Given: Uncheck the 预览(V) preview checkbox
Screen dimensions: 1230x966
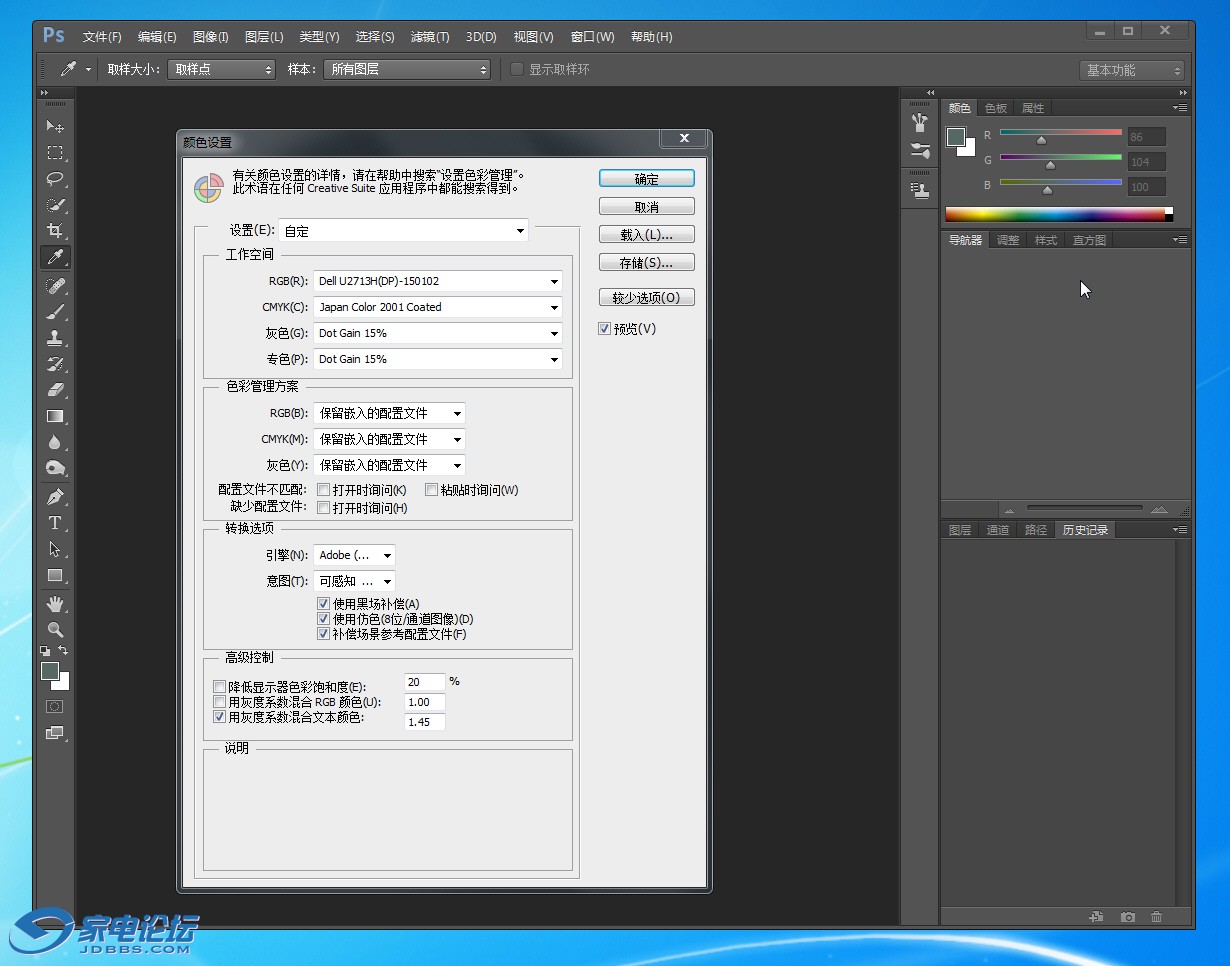Looking at the screenshot, I should 604,329.
